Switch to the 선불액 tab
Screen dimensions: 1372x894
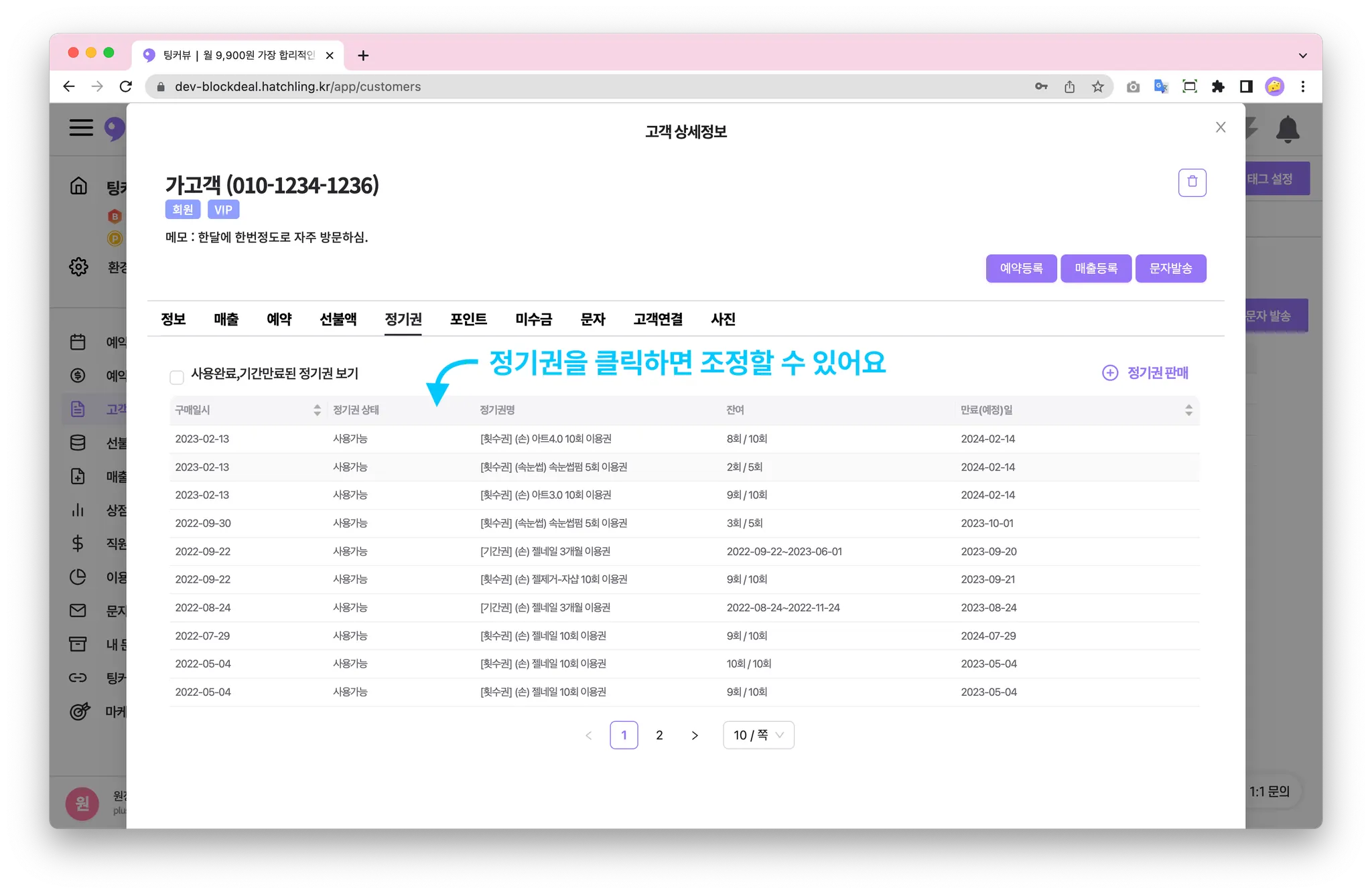(338, 319)
